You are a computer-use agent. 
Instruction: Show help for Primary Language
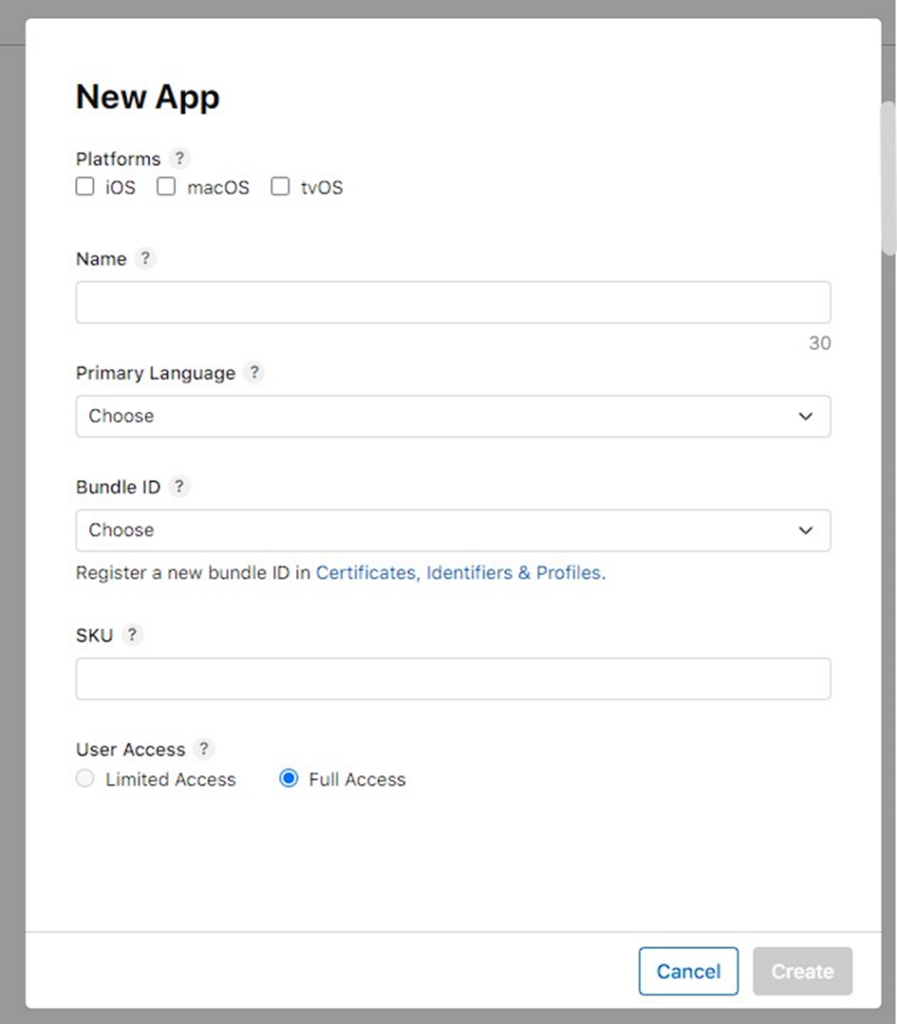(x=254, y=372)
